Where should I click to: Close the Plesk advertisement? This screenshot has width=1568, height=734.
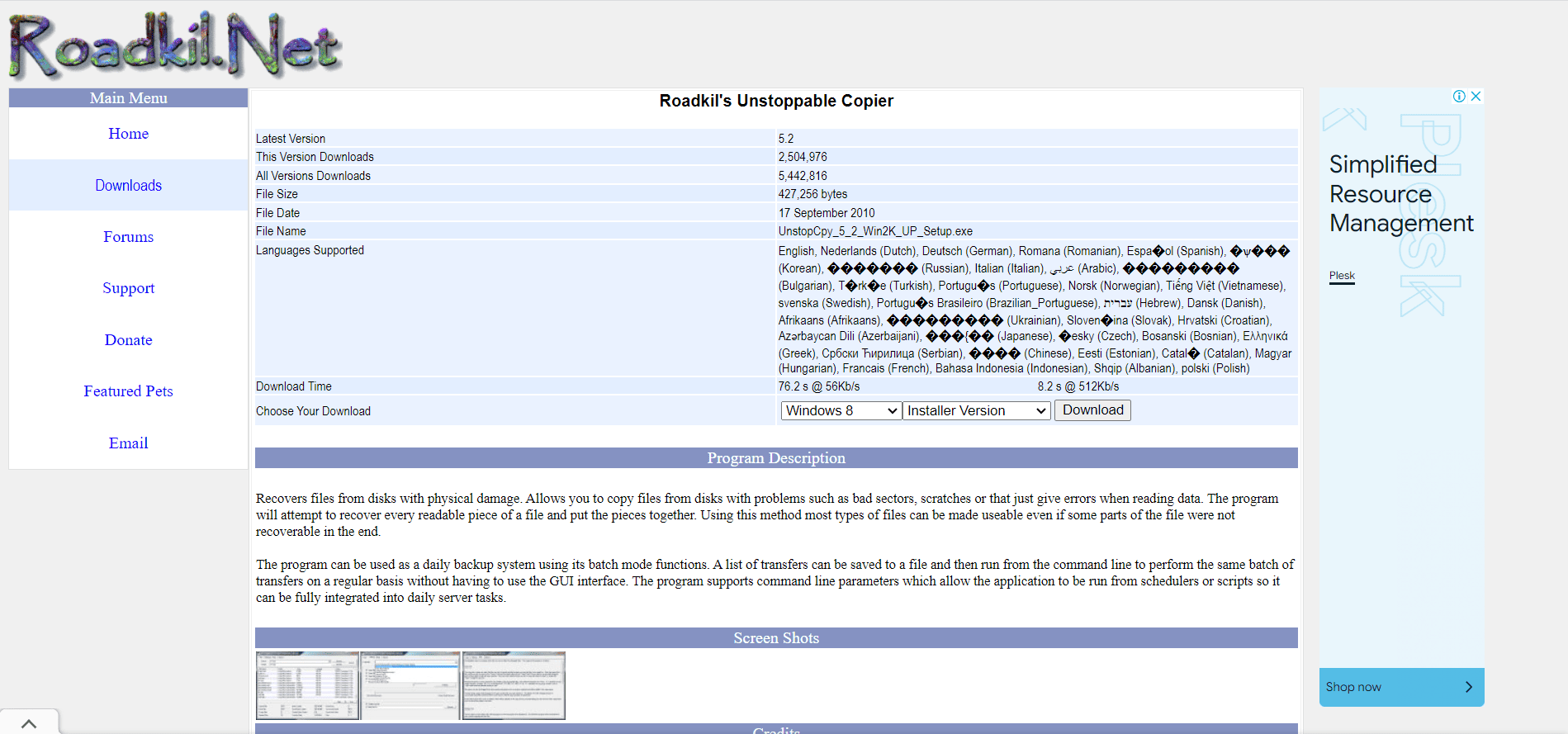coord(1476,96)
